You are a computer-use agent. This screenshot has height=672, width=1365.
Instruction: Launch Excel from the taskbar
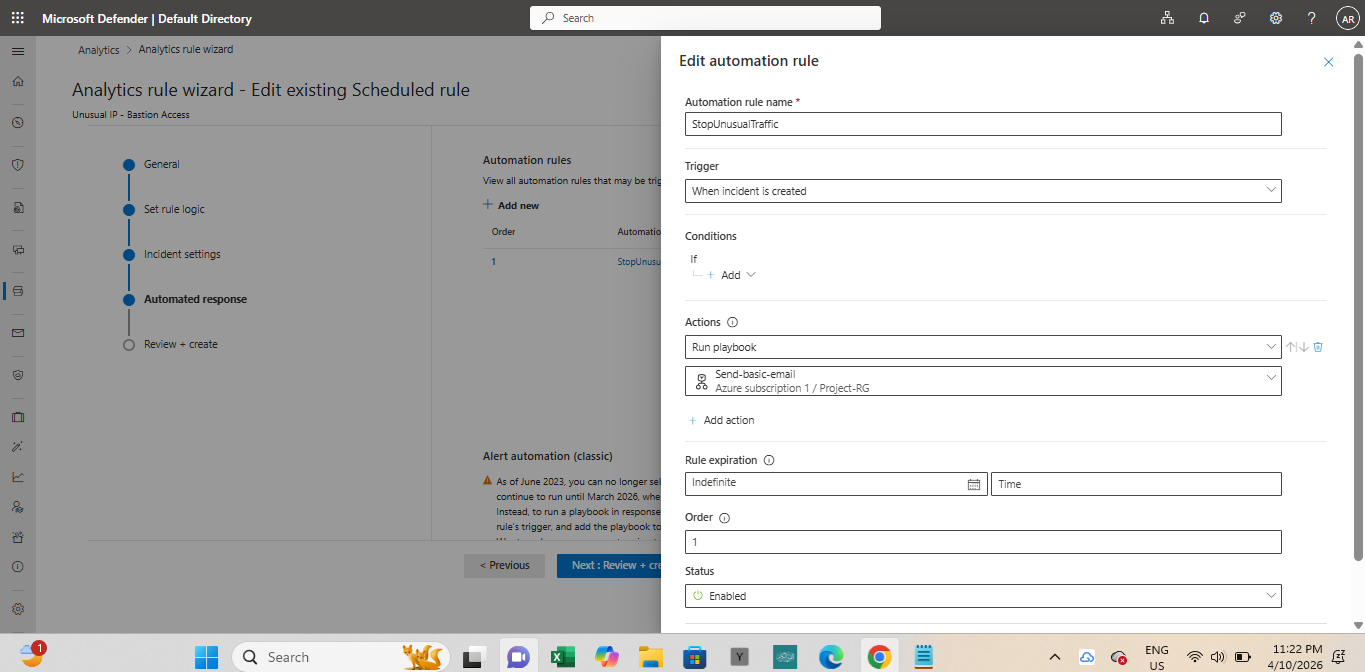[x=563, y=657]
